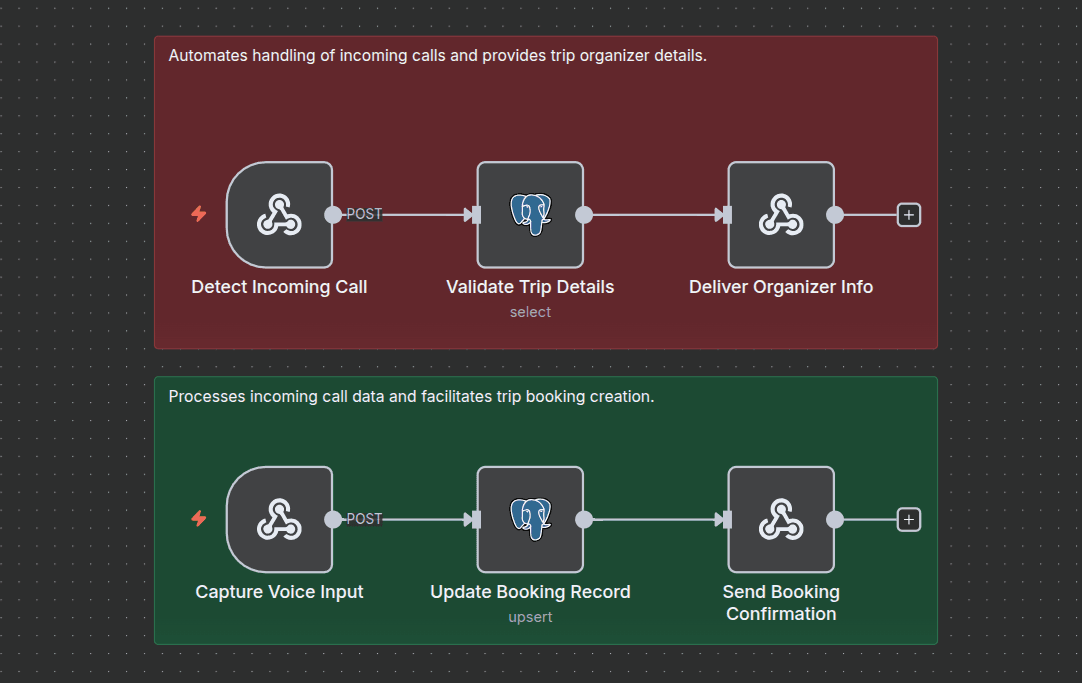This screenshot has height=683, width=1082.
Task: Click the output connector of Validate Trip Details
Action: coord(584,215)
